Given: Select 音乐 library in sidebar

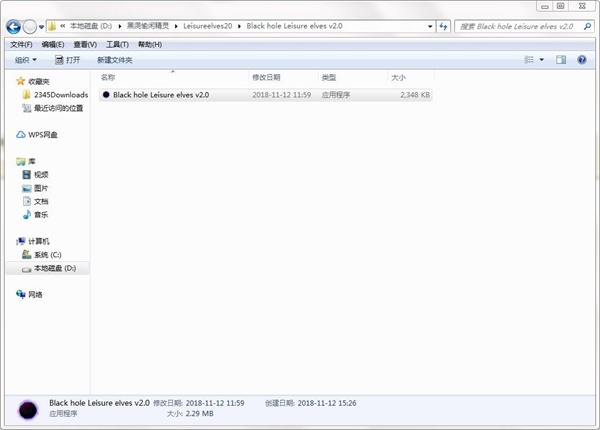Looking at the screenshot, I should tap(36, 215).
